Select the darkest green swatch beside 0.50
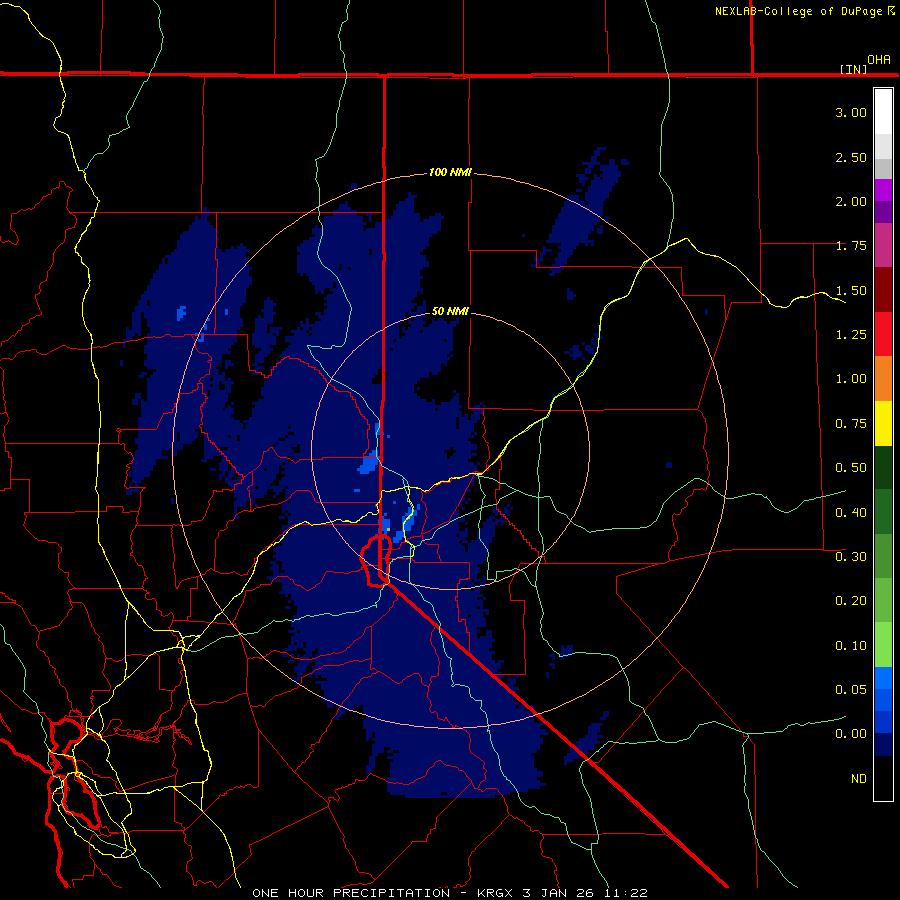This screenshot has width=900, height=900. click(x=883, y=468)
